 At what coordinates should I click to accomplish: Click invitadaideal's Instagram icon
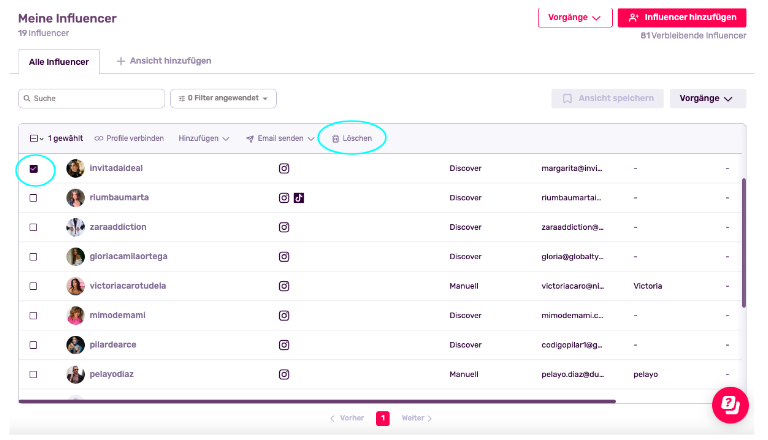pos(284,169)
